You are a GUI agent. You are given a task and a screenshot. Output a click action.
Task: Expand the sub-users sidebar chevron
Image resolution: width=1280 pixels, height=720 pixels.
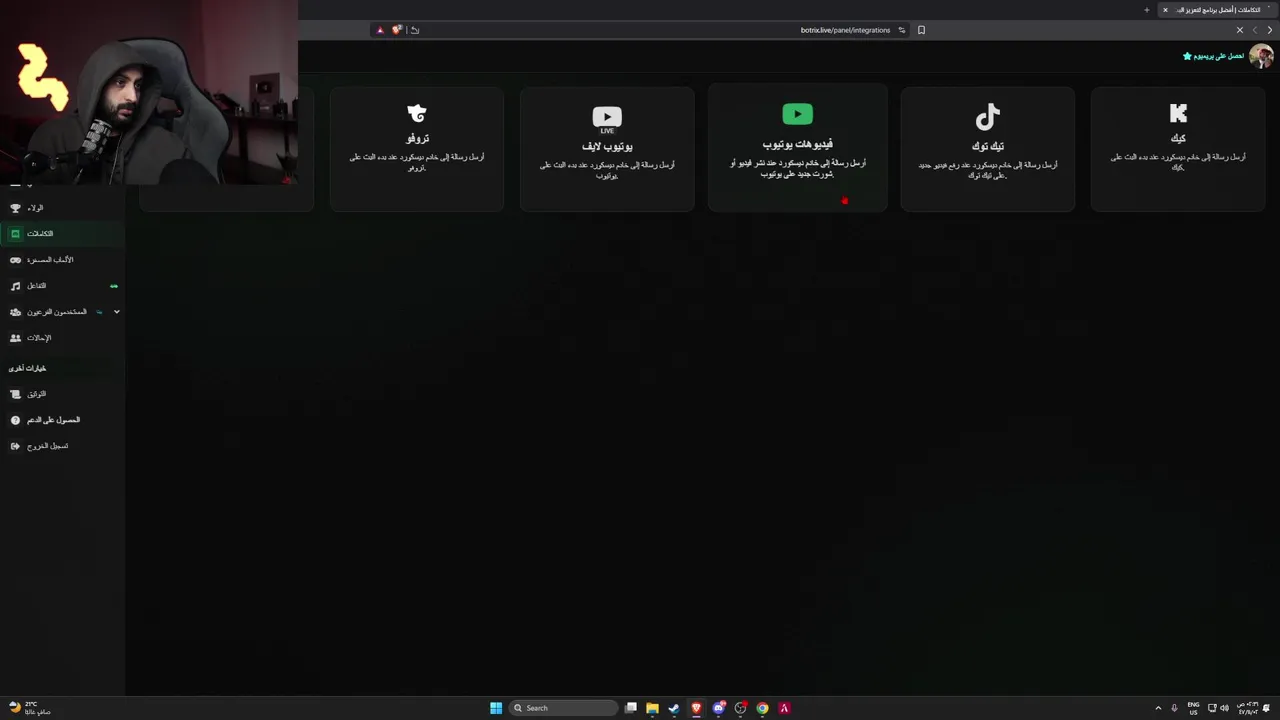pos(116,312)
